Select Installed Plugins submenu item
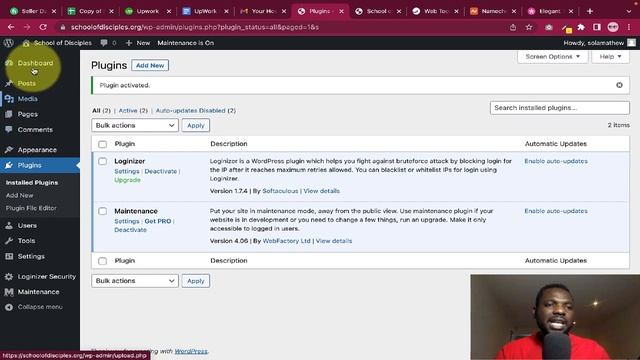Screen dimensions: 640x360 click(32, 182)
